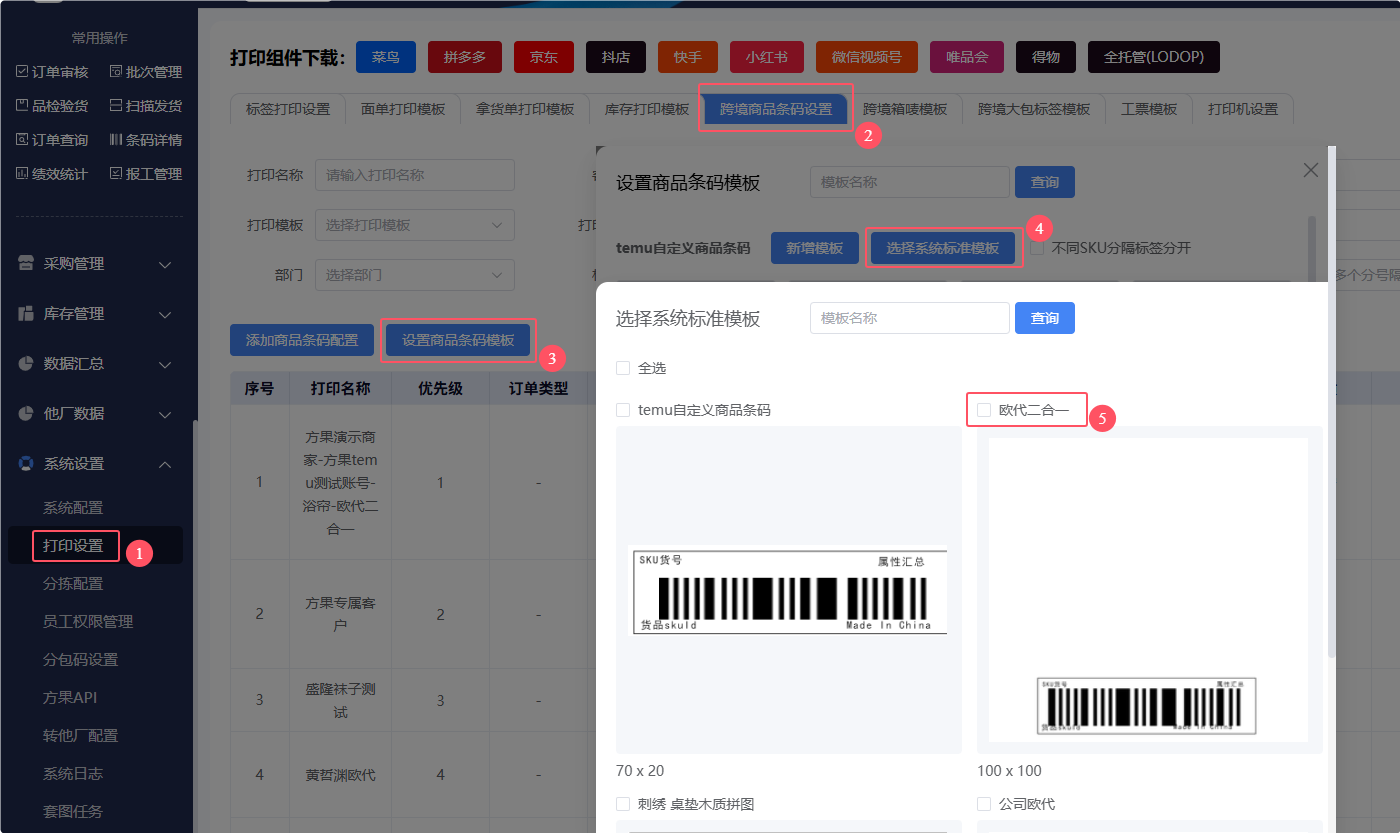Open 员工权限管理 in the sidebar
The width and height of the screenshot is (1400, 833).
pyautogui.click(x=88, y=622)
